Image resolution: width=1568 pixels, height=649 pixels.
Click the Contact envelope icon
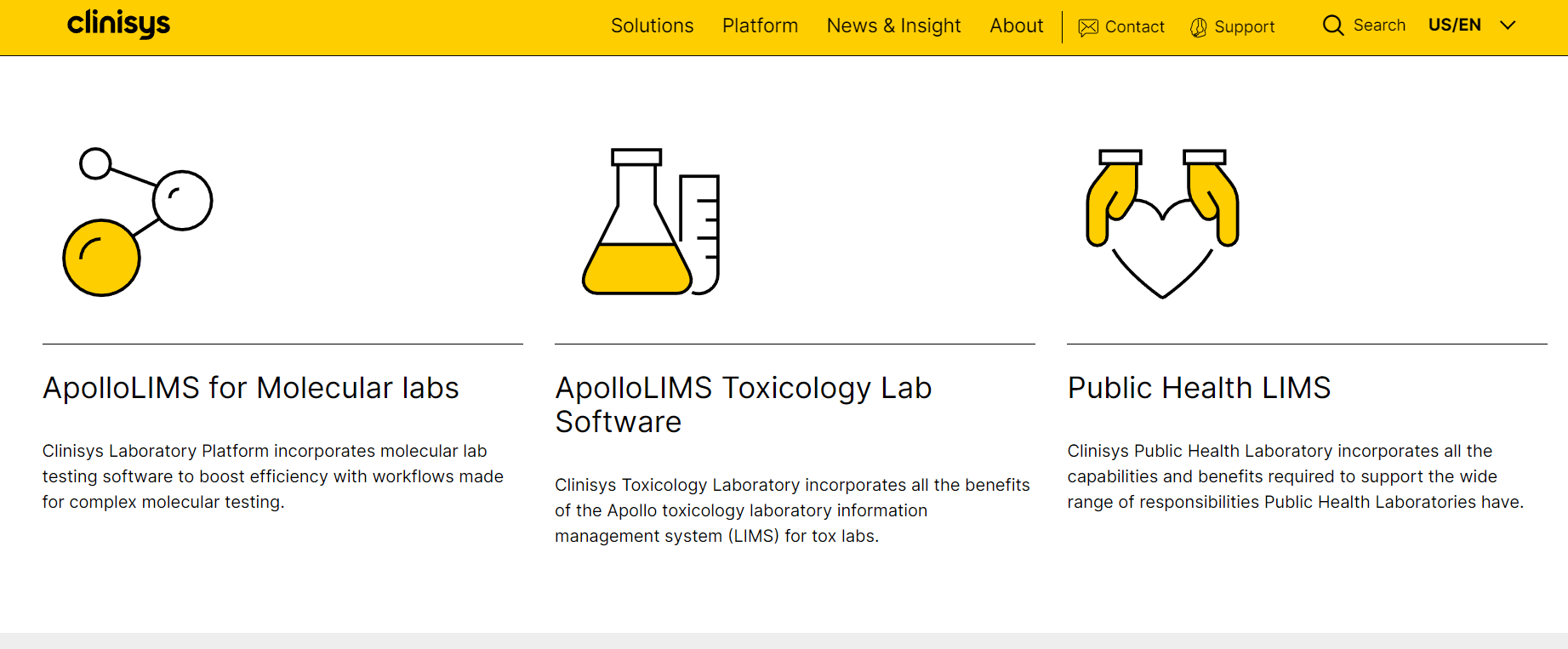coord(1088,27)
